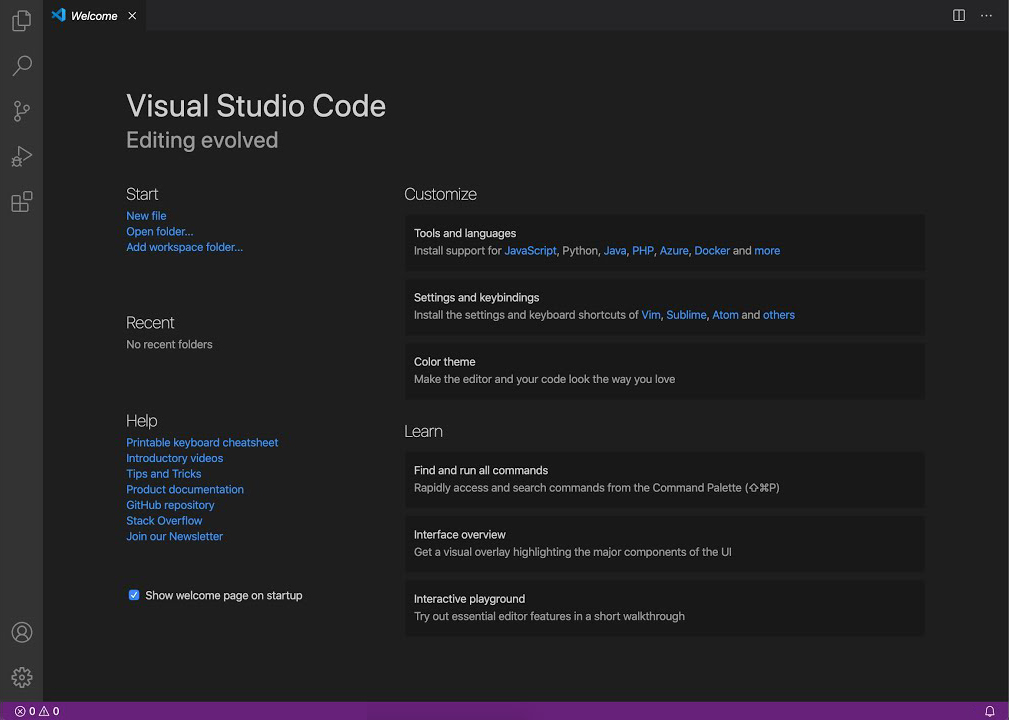The image size is (1009, 720).
Task: Click the Python text in Tools and languages
Action: coord(580,251)
